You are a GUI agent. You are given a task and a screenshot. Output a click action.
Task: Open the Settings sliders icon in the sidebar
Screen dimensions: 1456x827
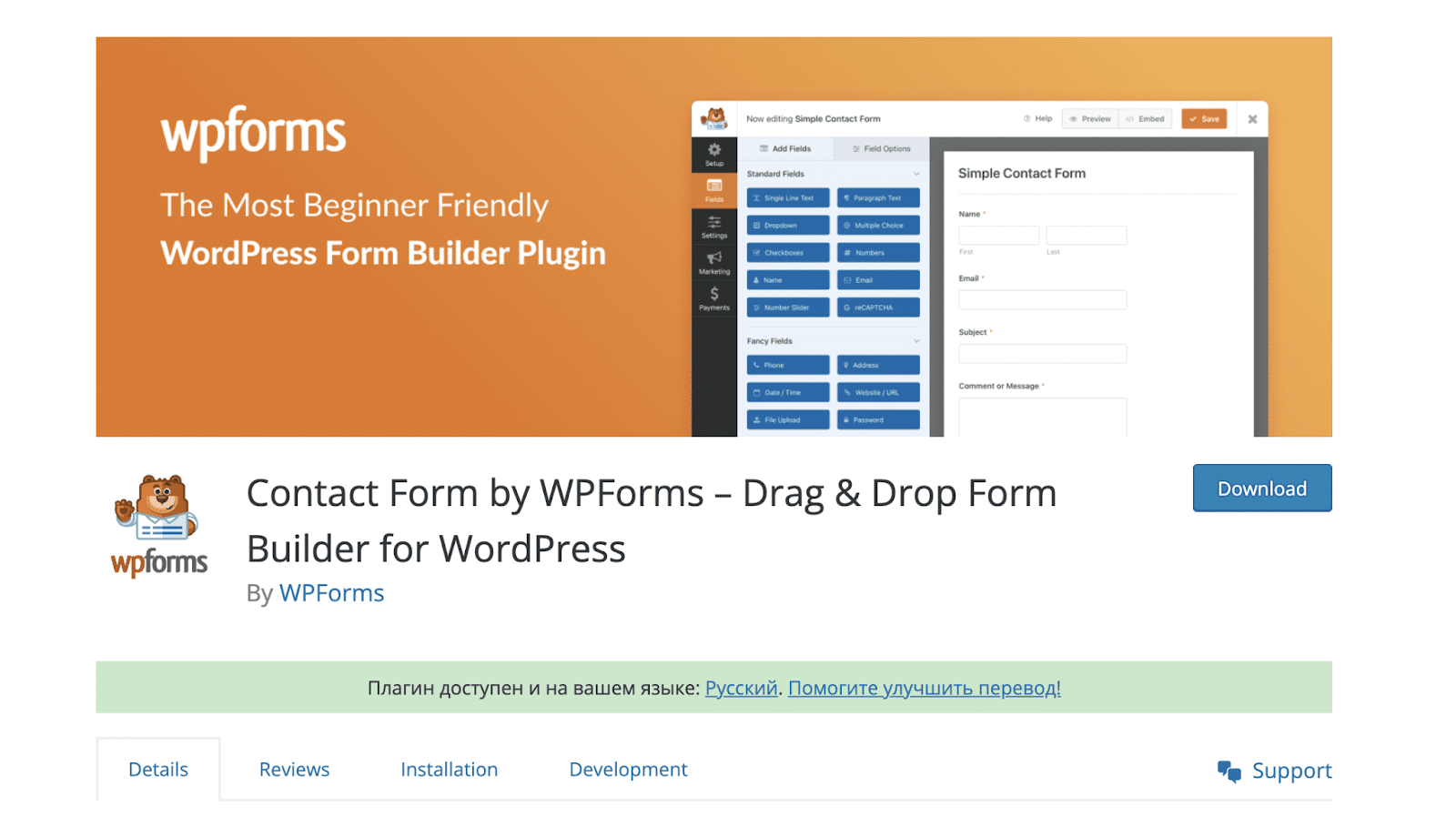tap(714, 227)
